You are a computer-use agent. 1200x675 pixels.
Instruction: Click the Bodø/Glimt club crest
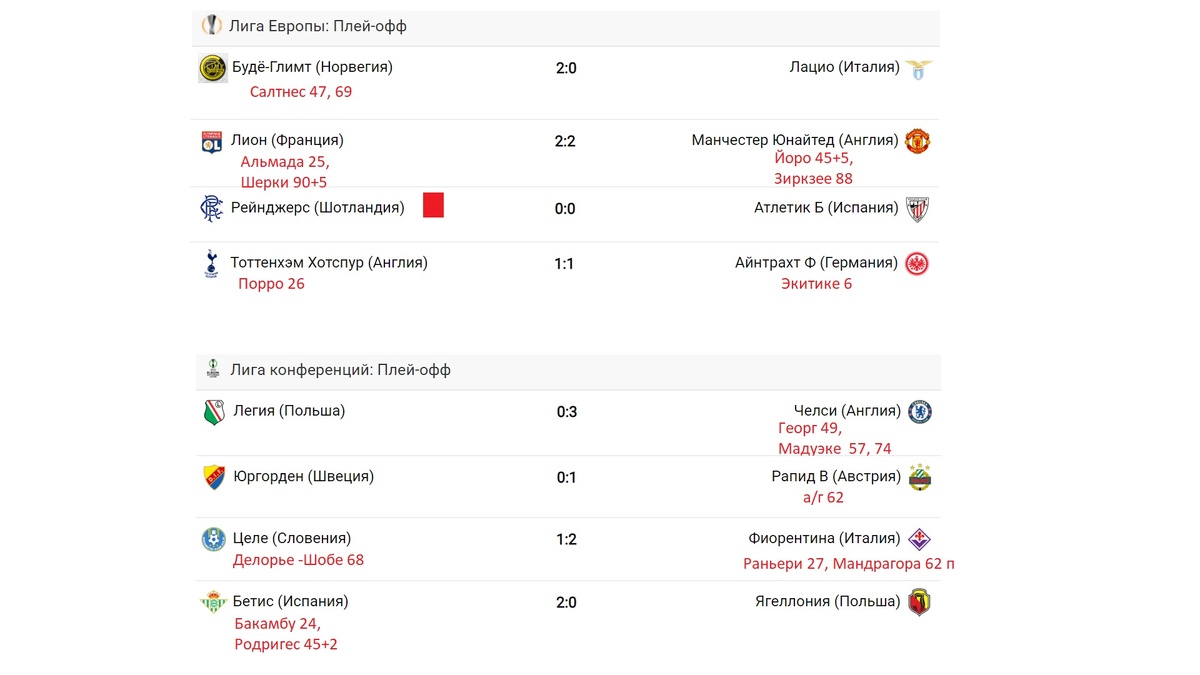(x=213, y=68)
